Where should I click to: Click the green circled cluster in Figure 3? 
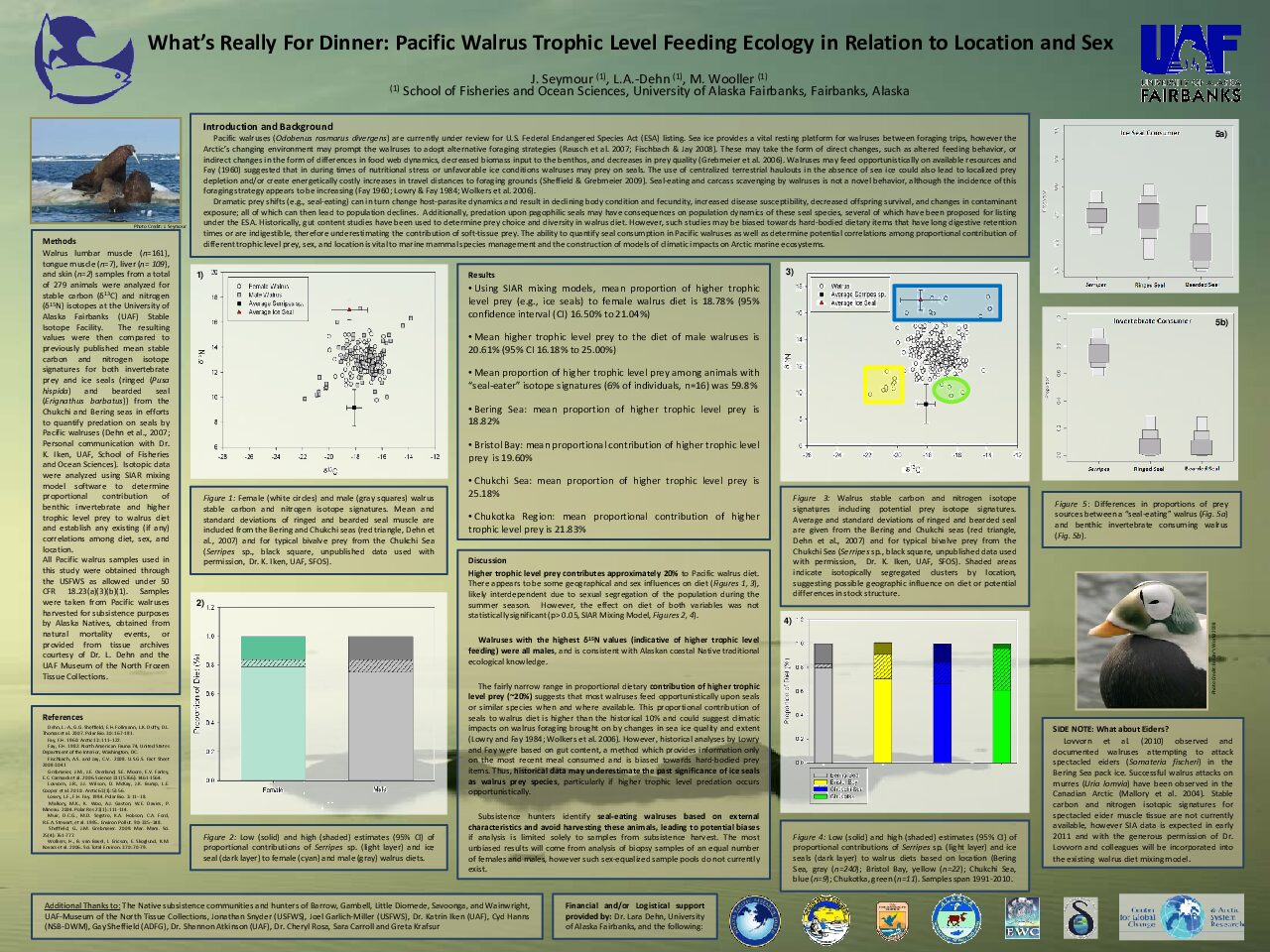(951, 390)
